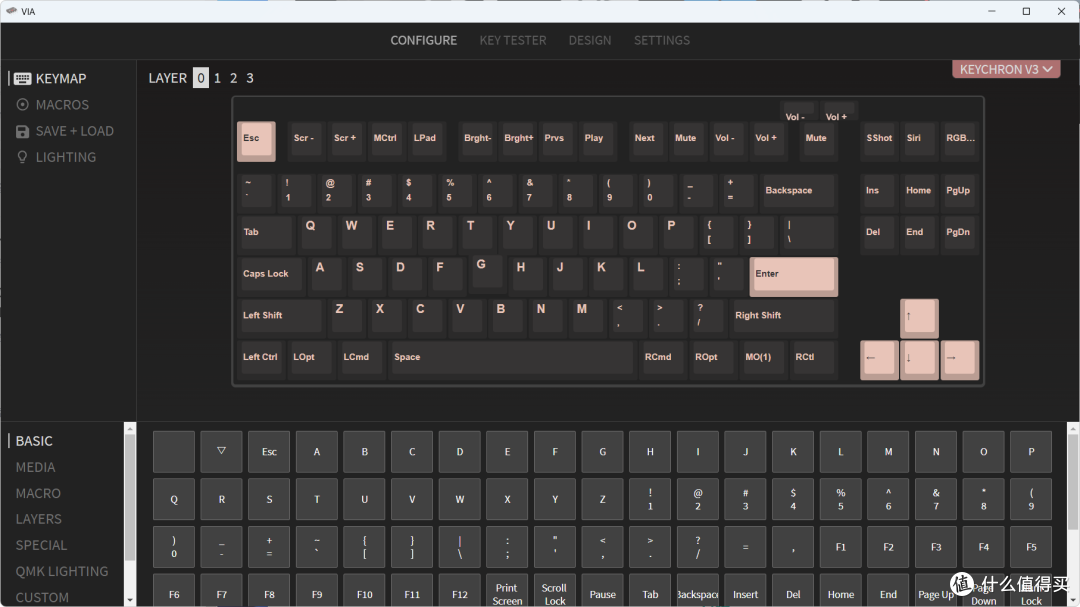Click the category list scroll-down arrow
Viewport: 1080px width, 607px height.
130,600
